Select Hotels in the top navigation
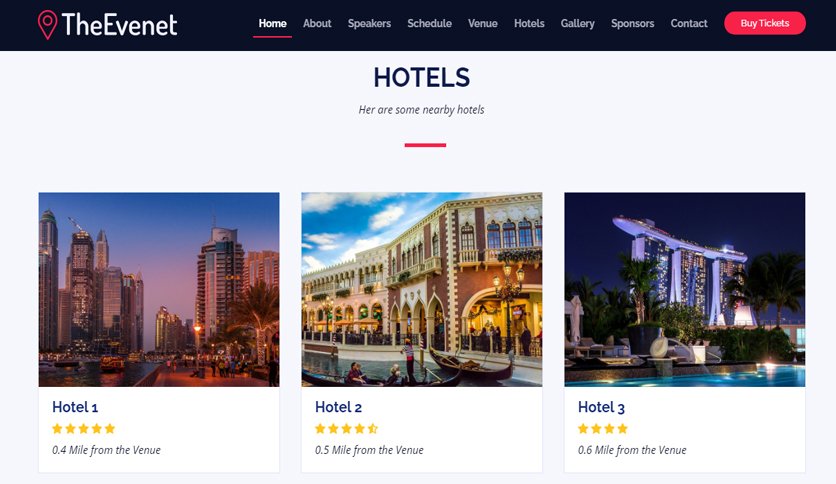 coord(529,23)
